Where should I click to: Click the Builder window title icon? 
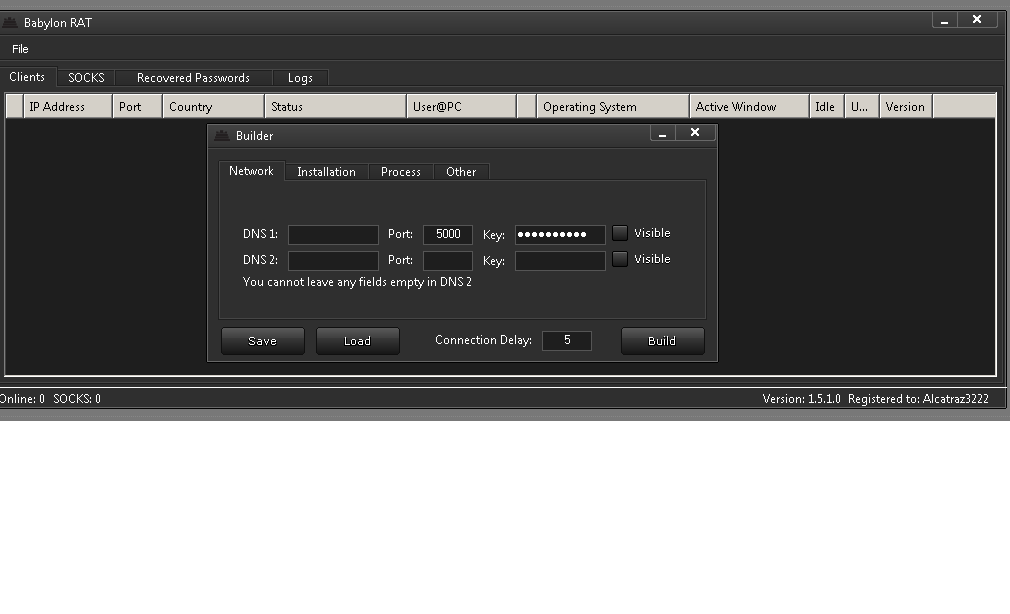click(x=222, y=135)
